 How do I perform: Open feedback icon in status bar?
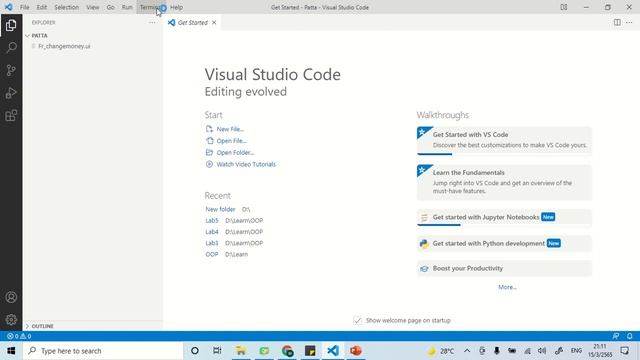point(616,336)
